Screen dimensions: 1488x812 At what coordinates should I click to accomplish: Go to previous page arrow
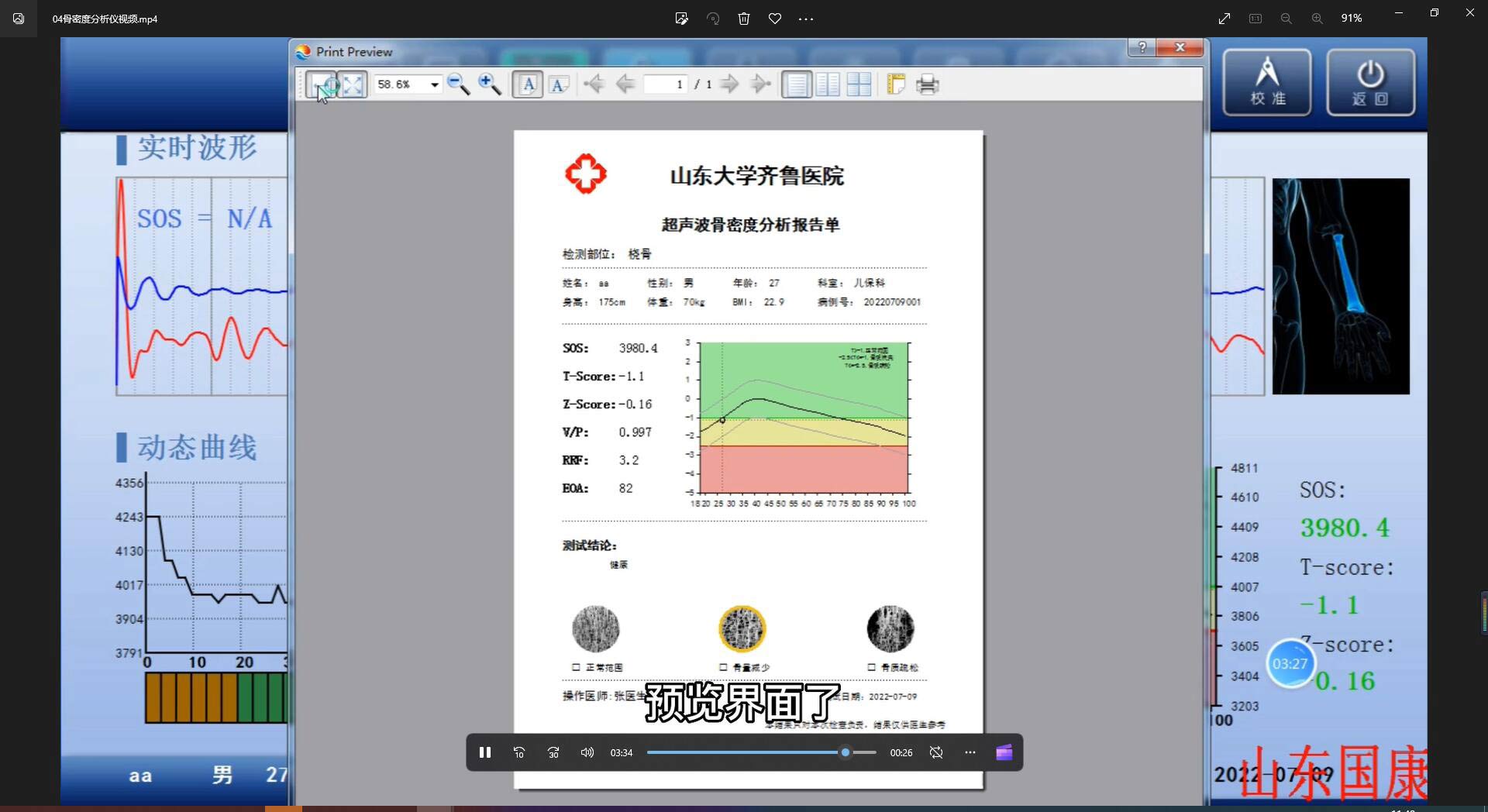(625, 84)
